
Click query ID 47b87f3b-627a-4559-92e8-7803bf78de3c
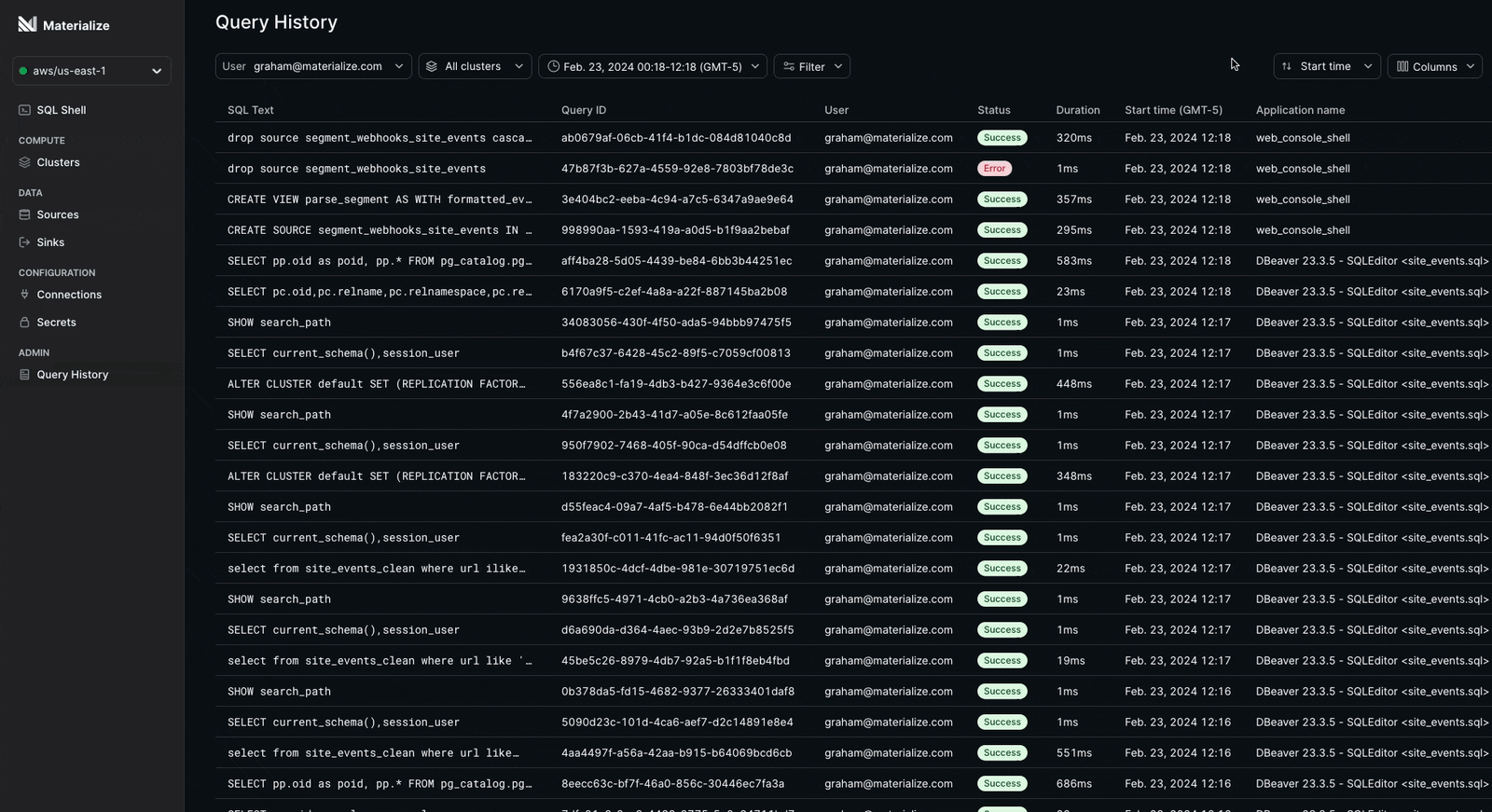coord(677,169)
